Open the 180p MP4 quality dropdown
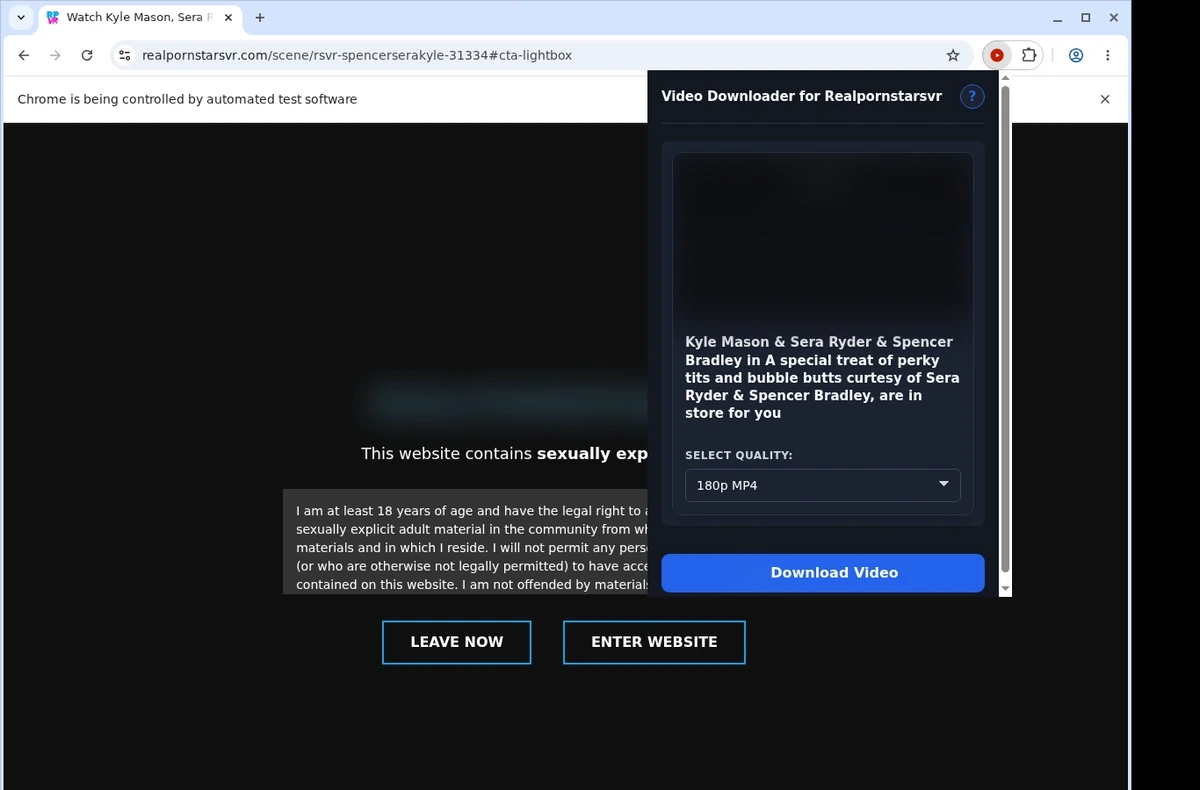The width and height of the screenshot is (1200, 790). coord(823,485)
